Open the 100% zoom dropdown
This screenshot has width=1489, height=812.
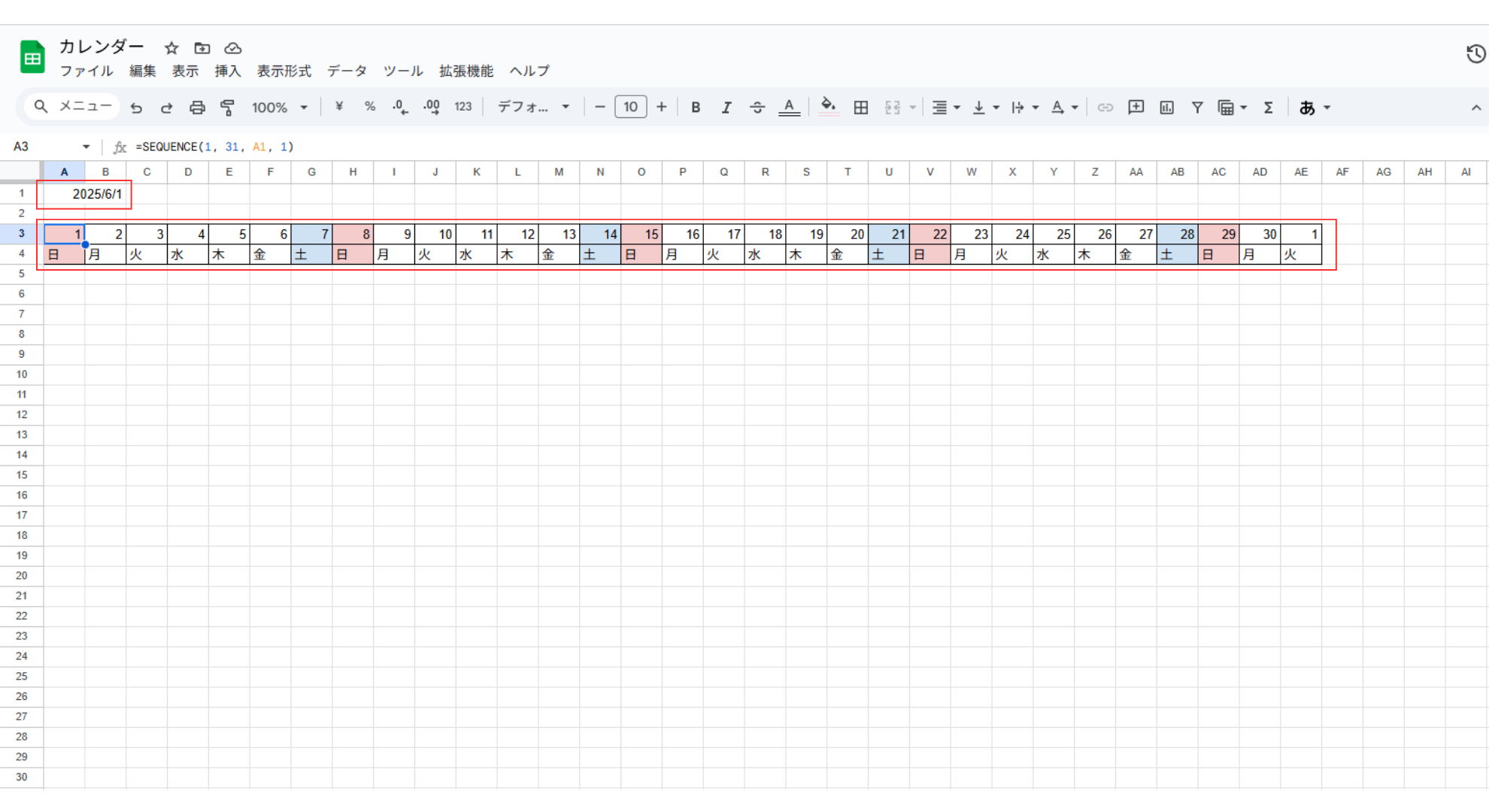pyautogui.click(x=279, y=108)
